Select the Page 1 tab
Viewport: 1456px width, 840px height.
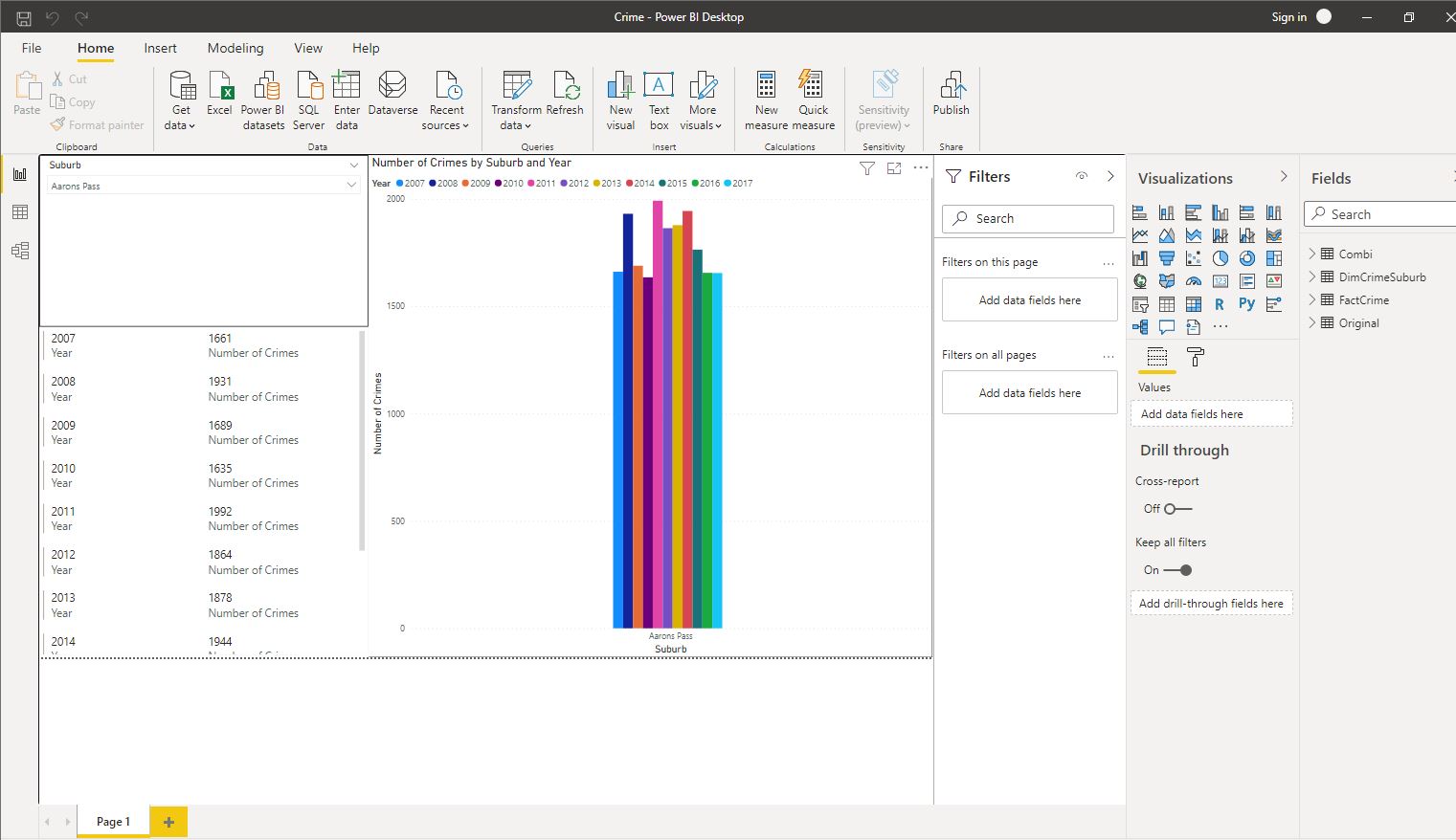tap(113, 822)
